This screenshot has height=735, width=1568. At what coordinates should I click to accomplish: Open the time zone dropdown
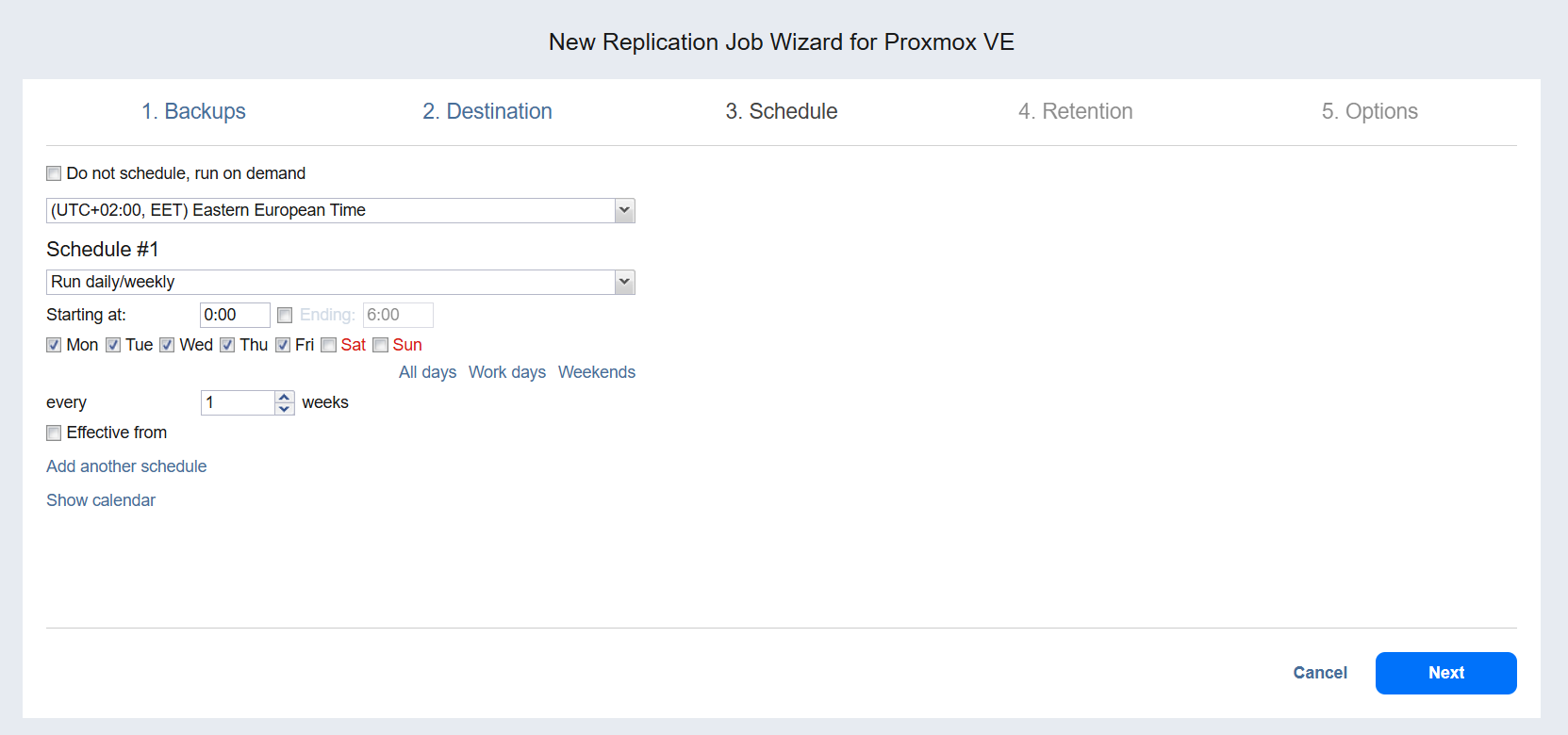pyautogui.click(x=623, y=210)
